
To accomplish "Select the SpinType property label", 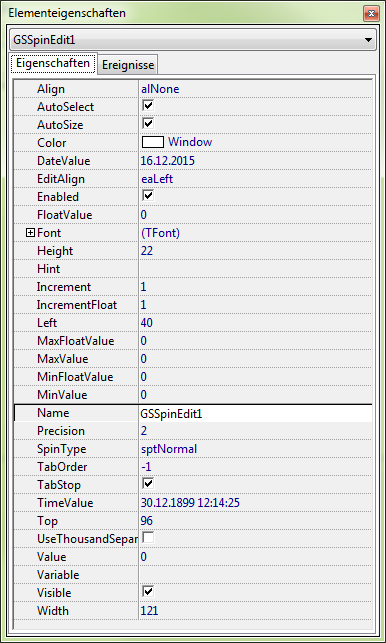I will [62, 449].
